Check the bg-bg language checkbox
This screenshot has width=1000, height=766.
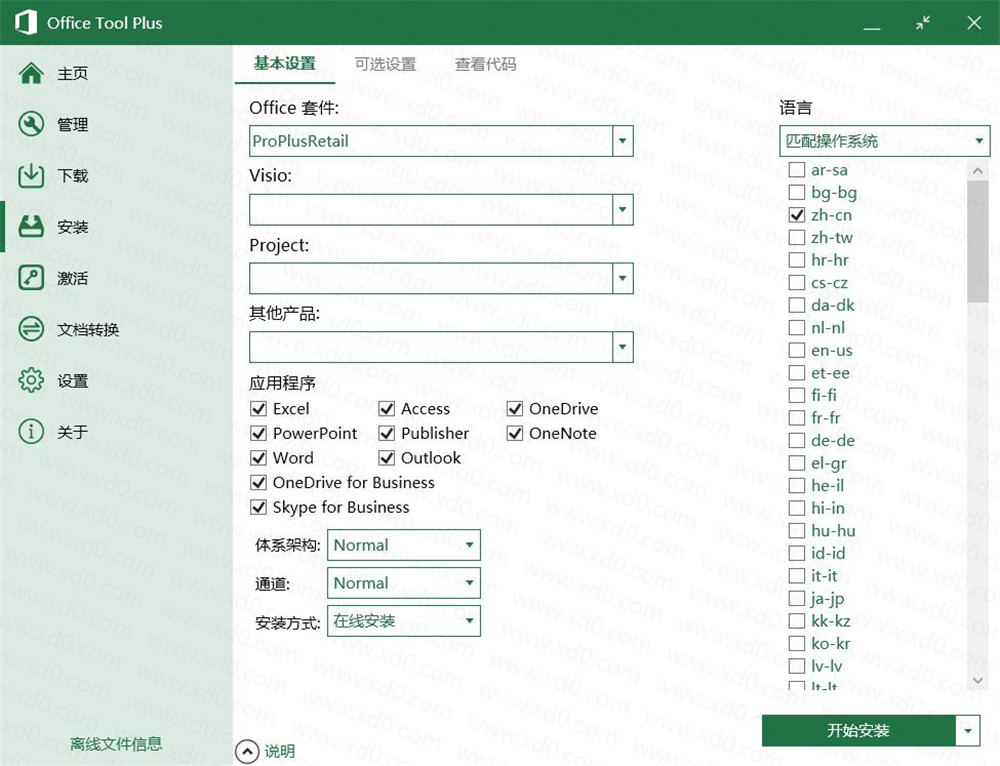coord(797,192)
